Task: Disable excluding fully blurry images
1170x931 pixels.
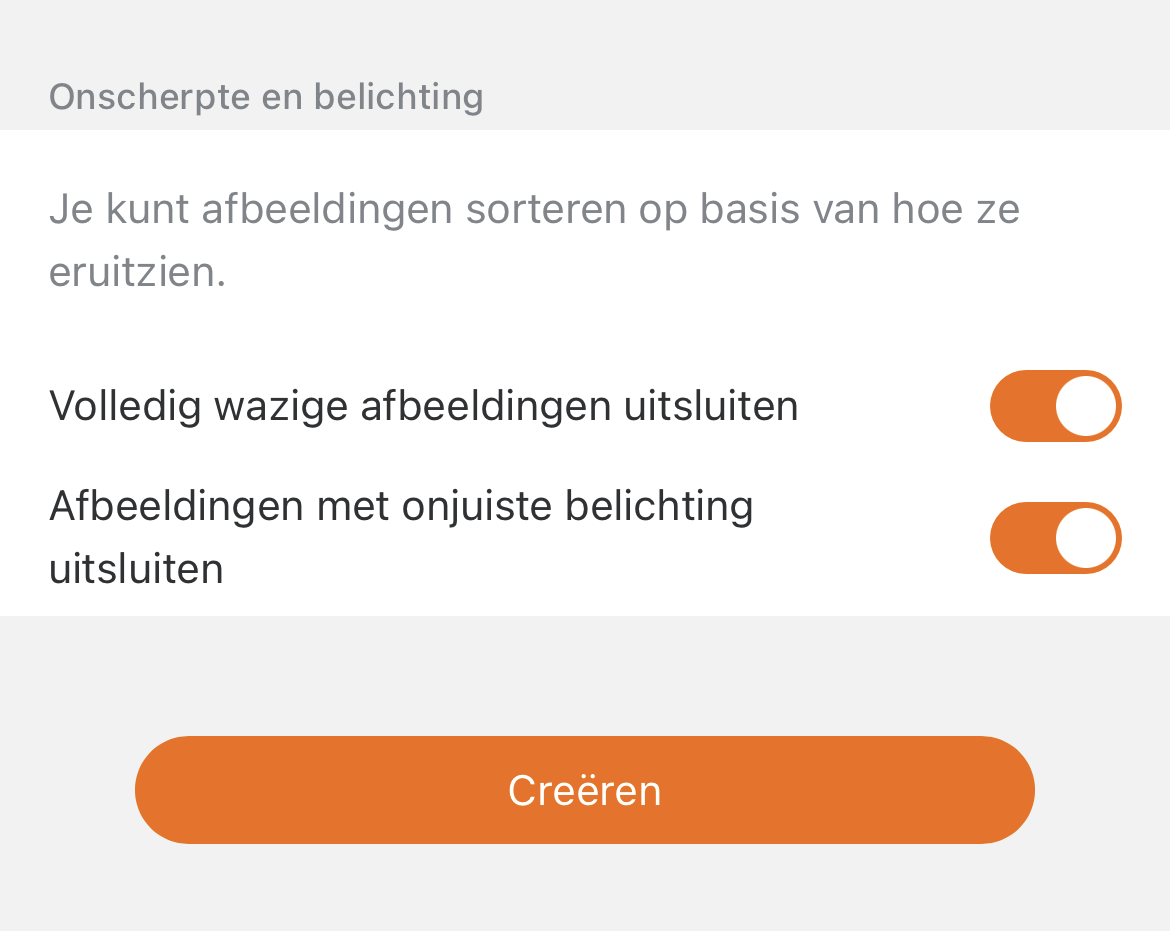Action: (1055, 406)
